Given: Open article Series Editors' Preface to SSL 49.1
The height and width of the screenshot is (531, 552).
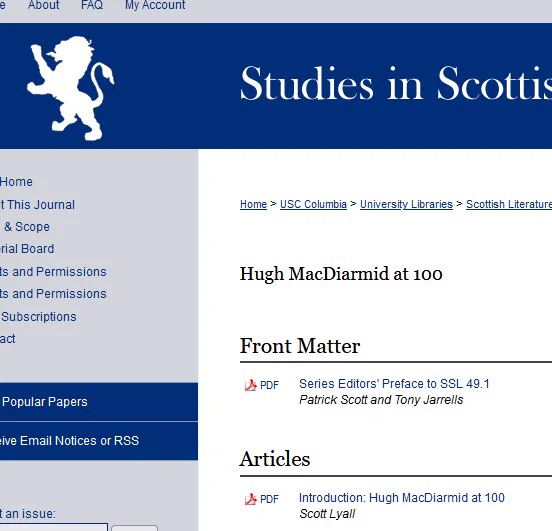Looking at the screenshot, I should point(394,383).
